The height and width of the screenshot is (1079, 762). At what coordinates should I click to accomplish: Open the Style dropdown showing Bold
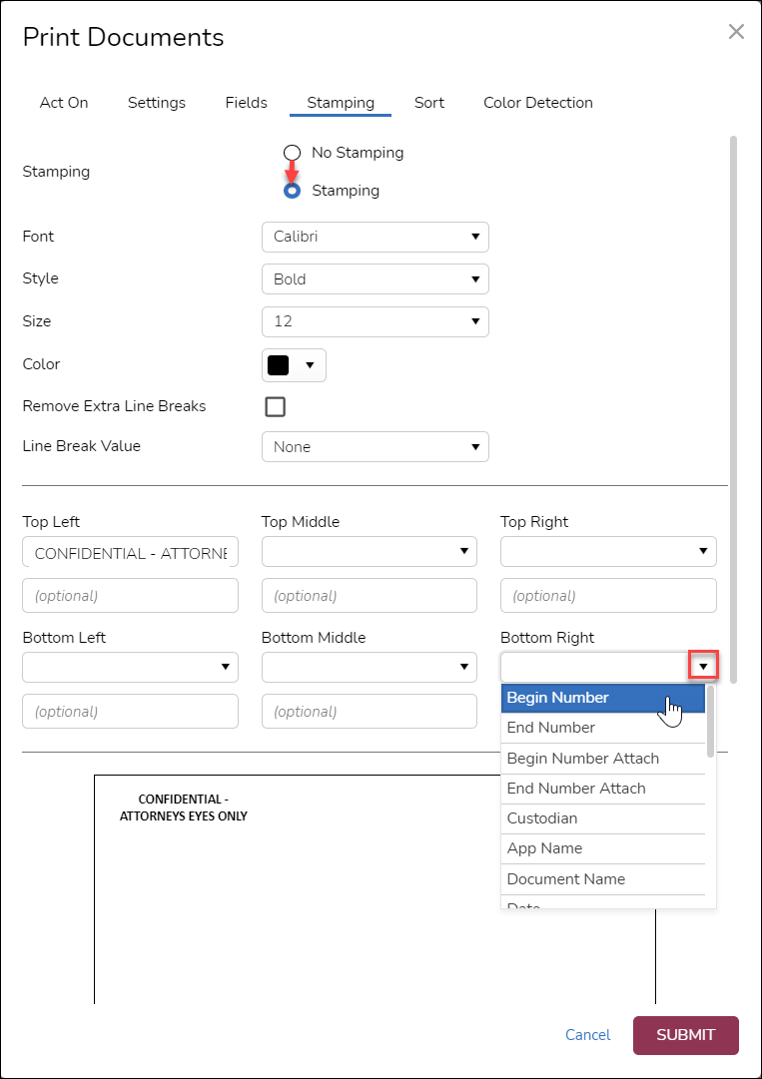click(x=375, y=279)
